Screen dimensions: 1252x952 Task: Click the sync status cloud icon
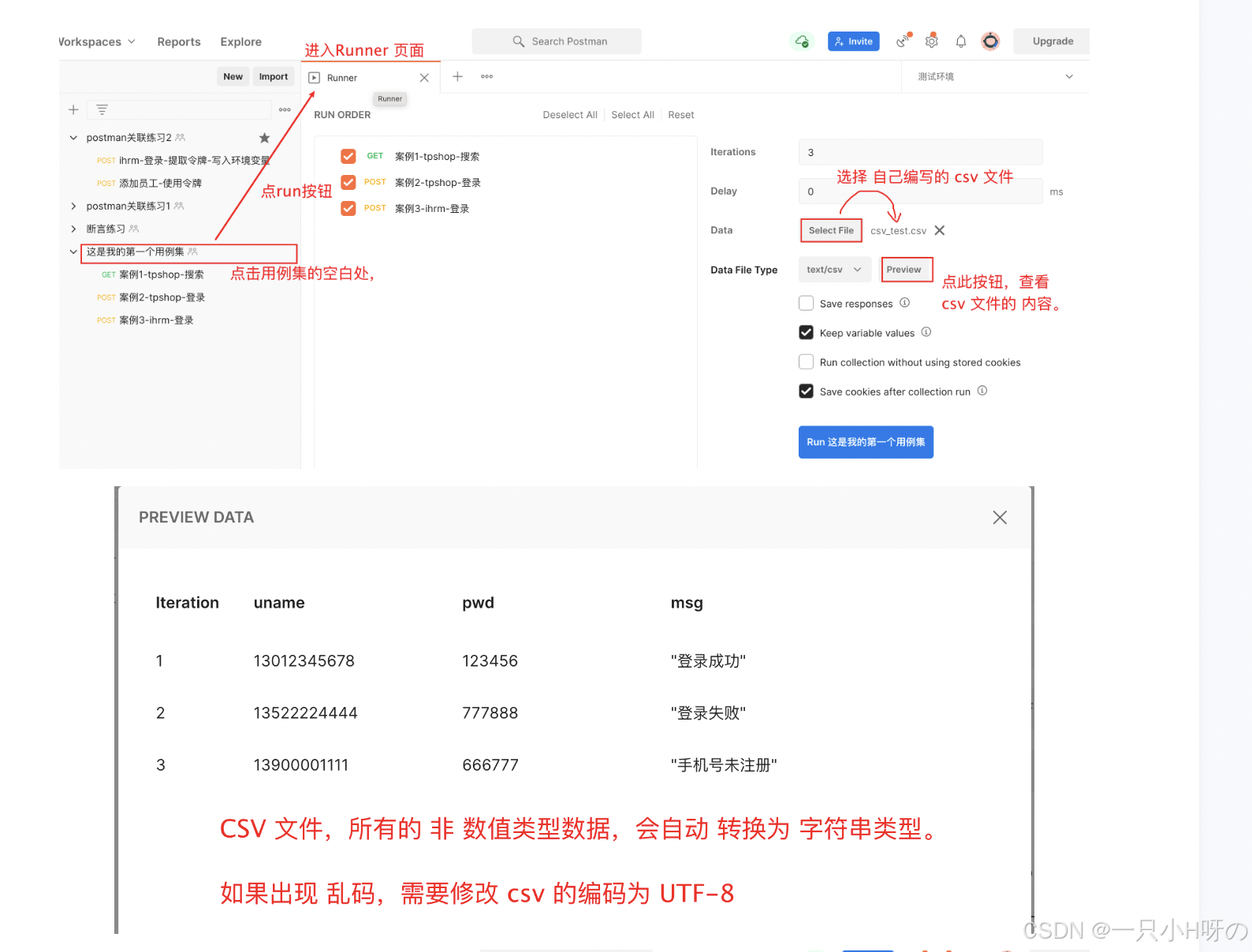click(802, 41)
